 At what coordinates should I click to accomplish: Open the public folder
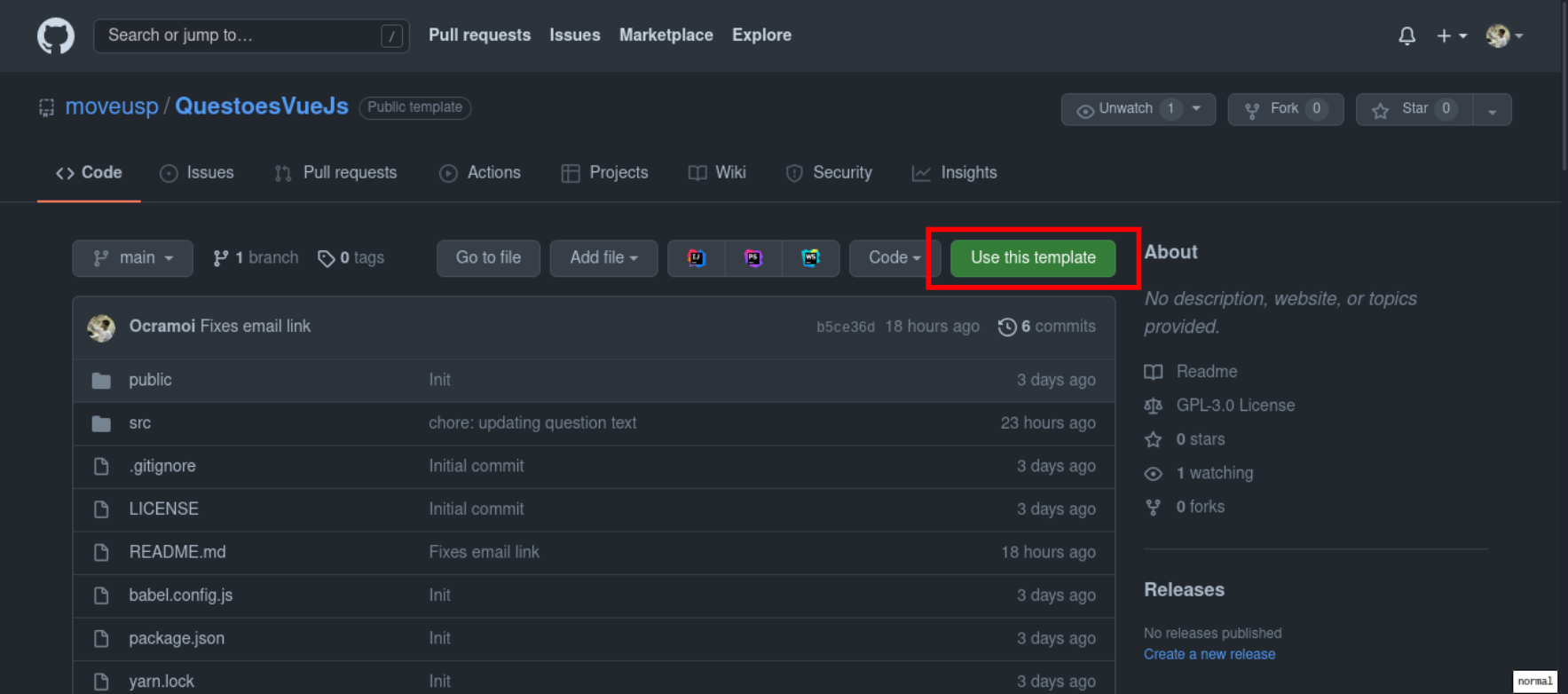151,380
